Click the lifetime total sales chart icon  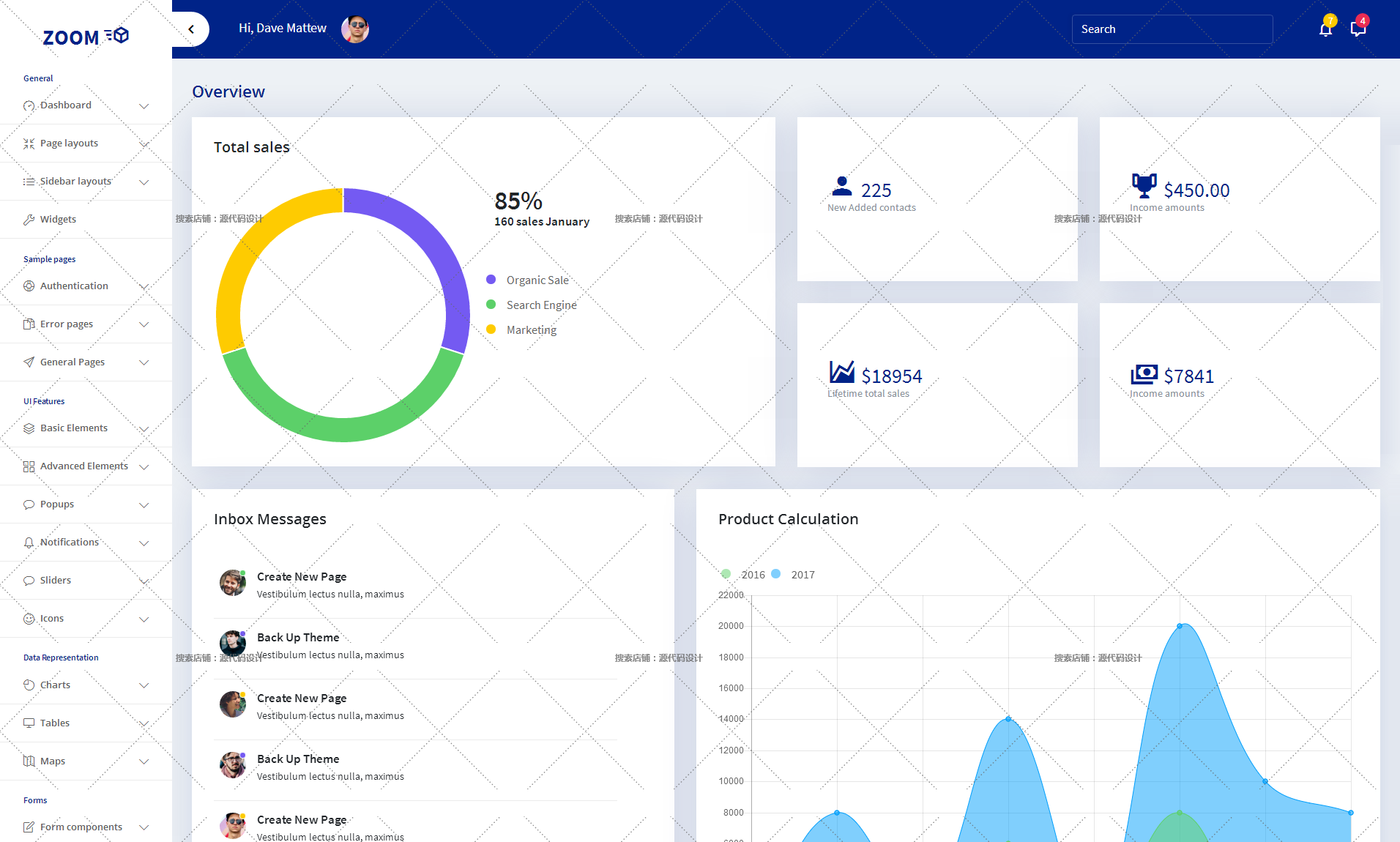click(841, 373)
